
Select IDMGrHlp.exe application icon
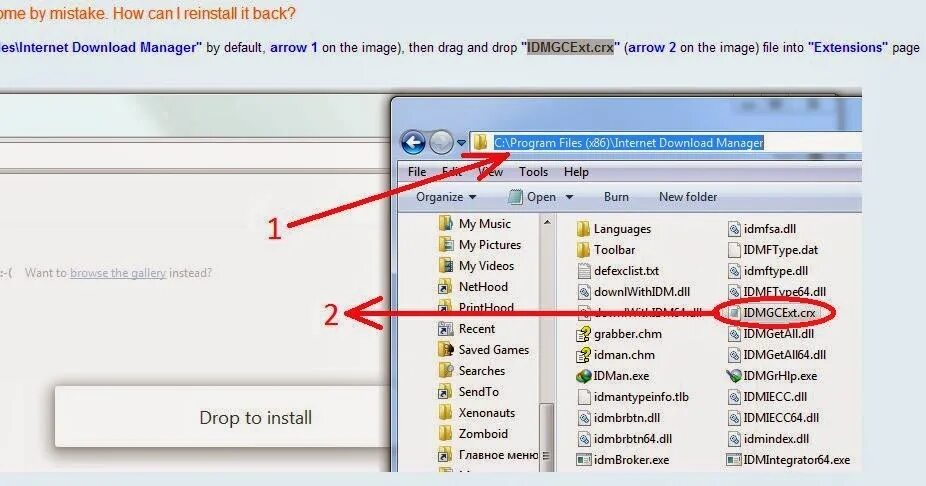[x=734, y=376]
